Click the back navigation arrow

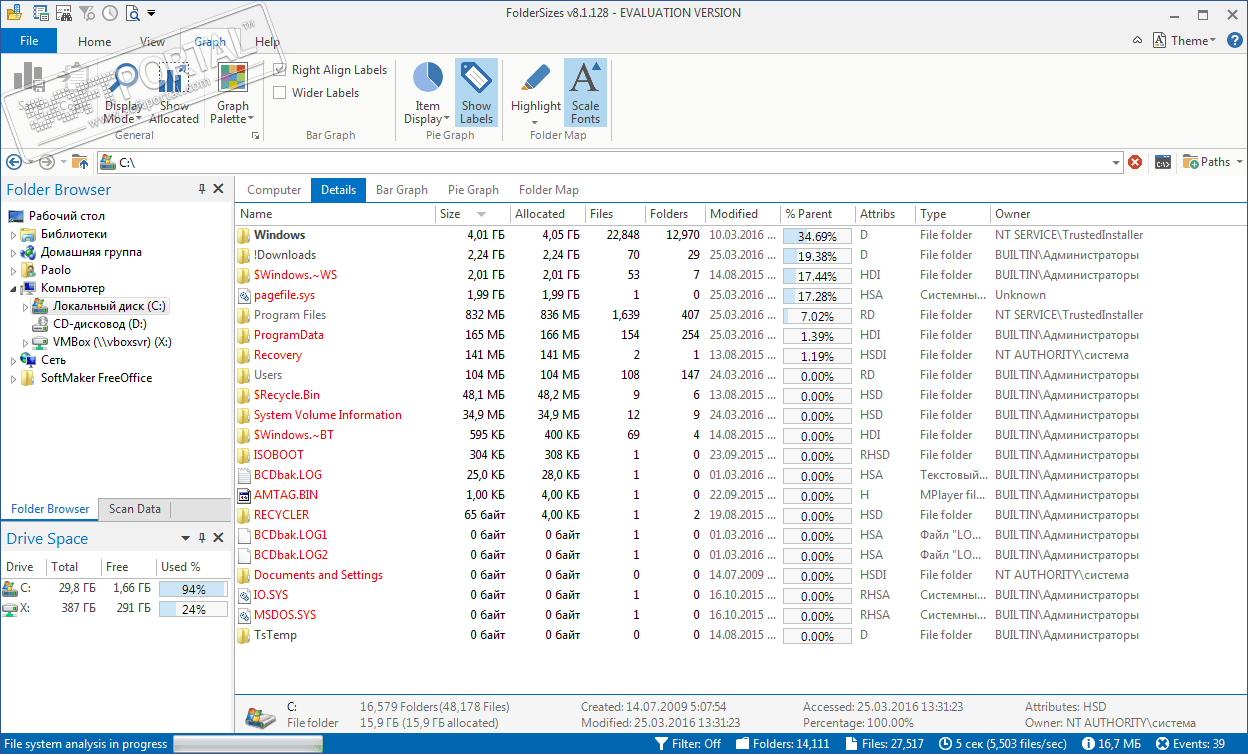(x=15, y=162)
